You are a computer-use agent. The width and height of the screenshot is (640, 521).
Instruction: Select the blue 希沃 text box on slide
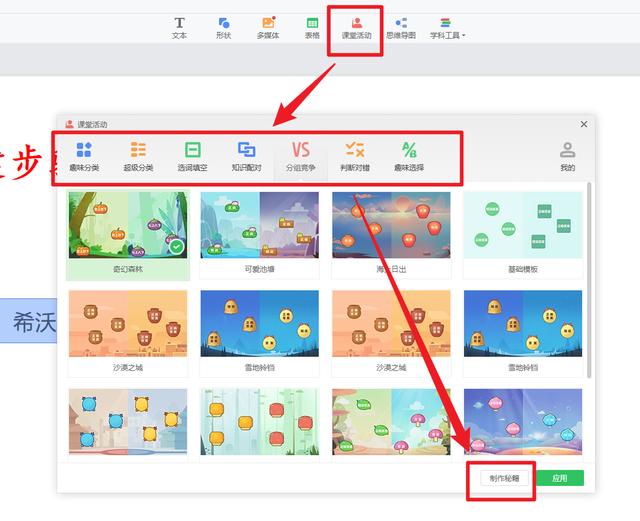[x=29, y=321]
